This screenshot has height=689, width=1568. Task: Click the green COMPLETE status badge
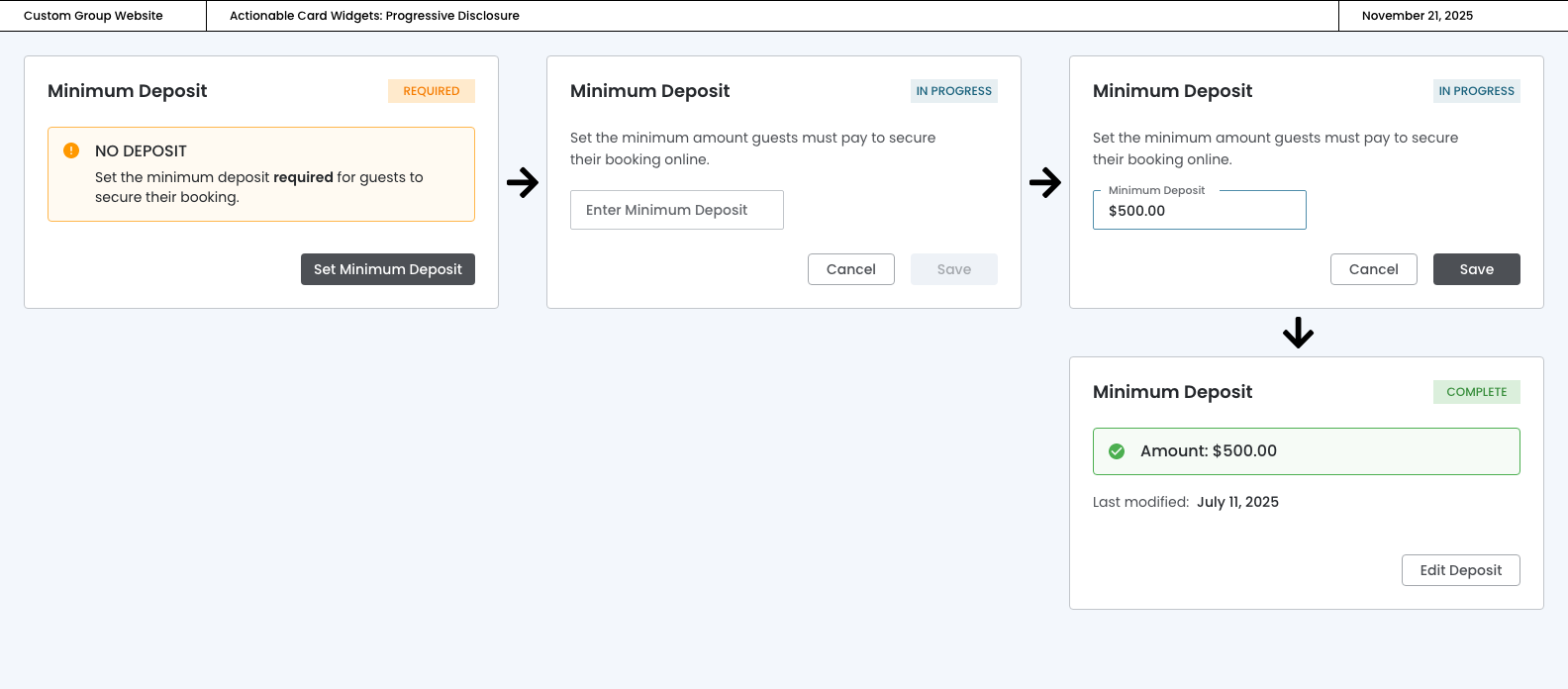(x=1476, y=392)
